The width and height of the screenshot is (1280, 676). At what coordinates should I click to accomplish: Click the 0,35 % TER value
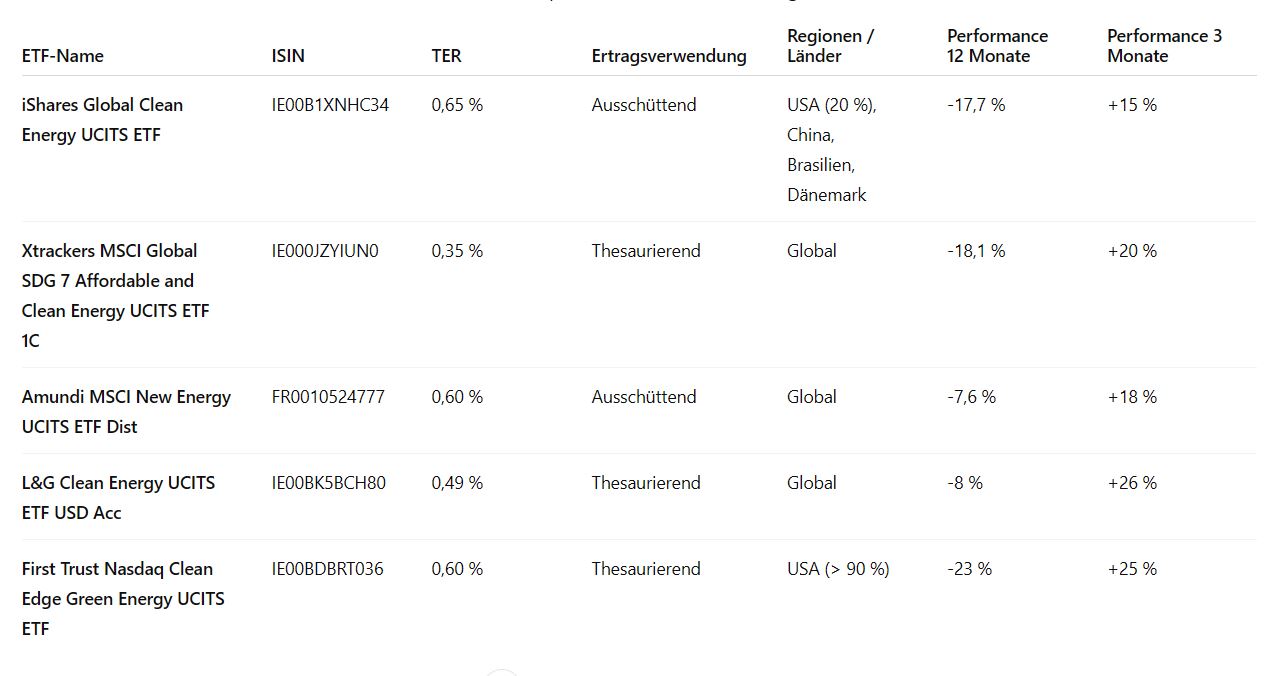[x=457, y=251]
